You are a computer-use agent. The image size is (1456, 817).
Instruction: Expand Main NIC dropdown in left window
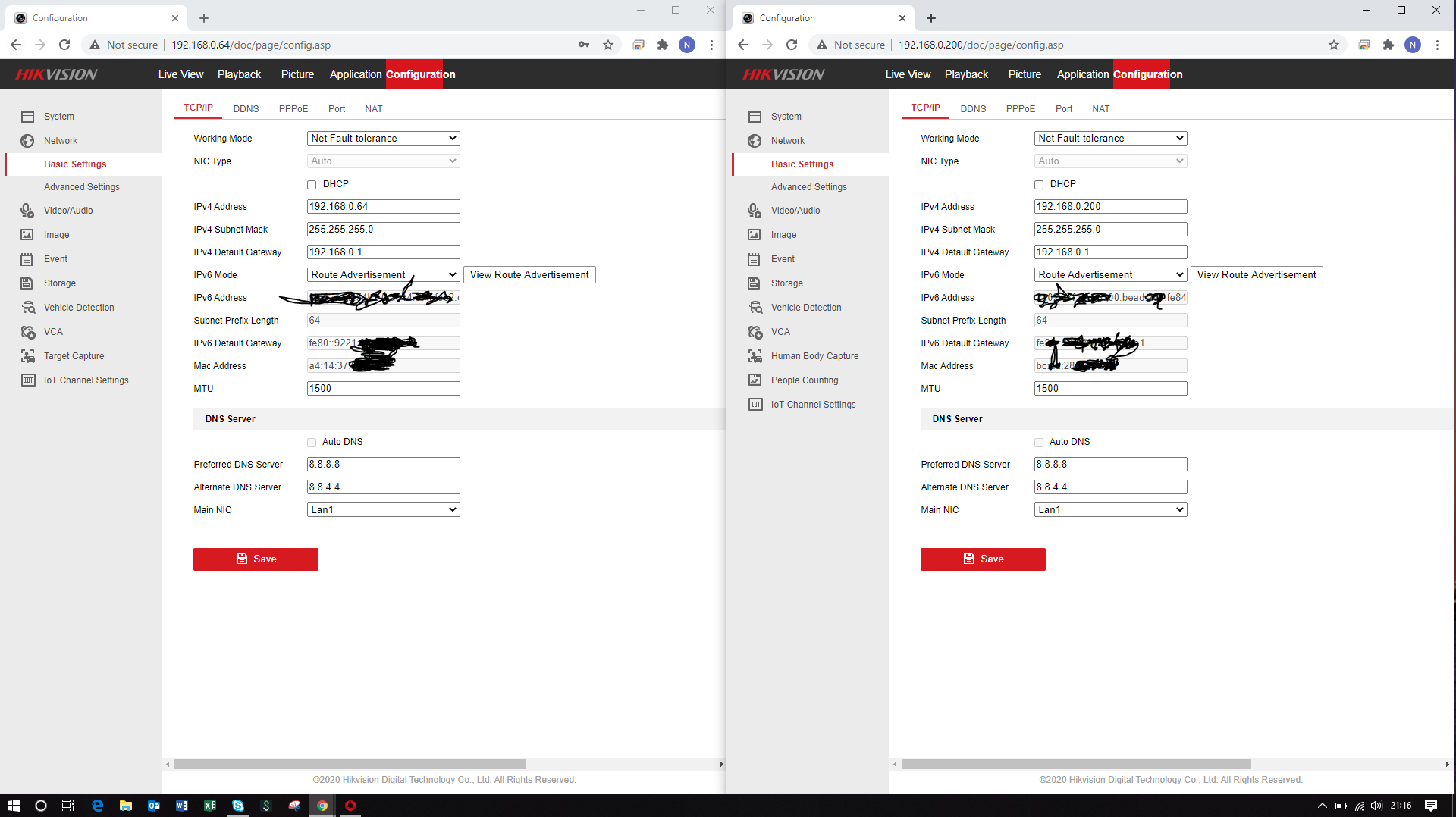point(383,510)
